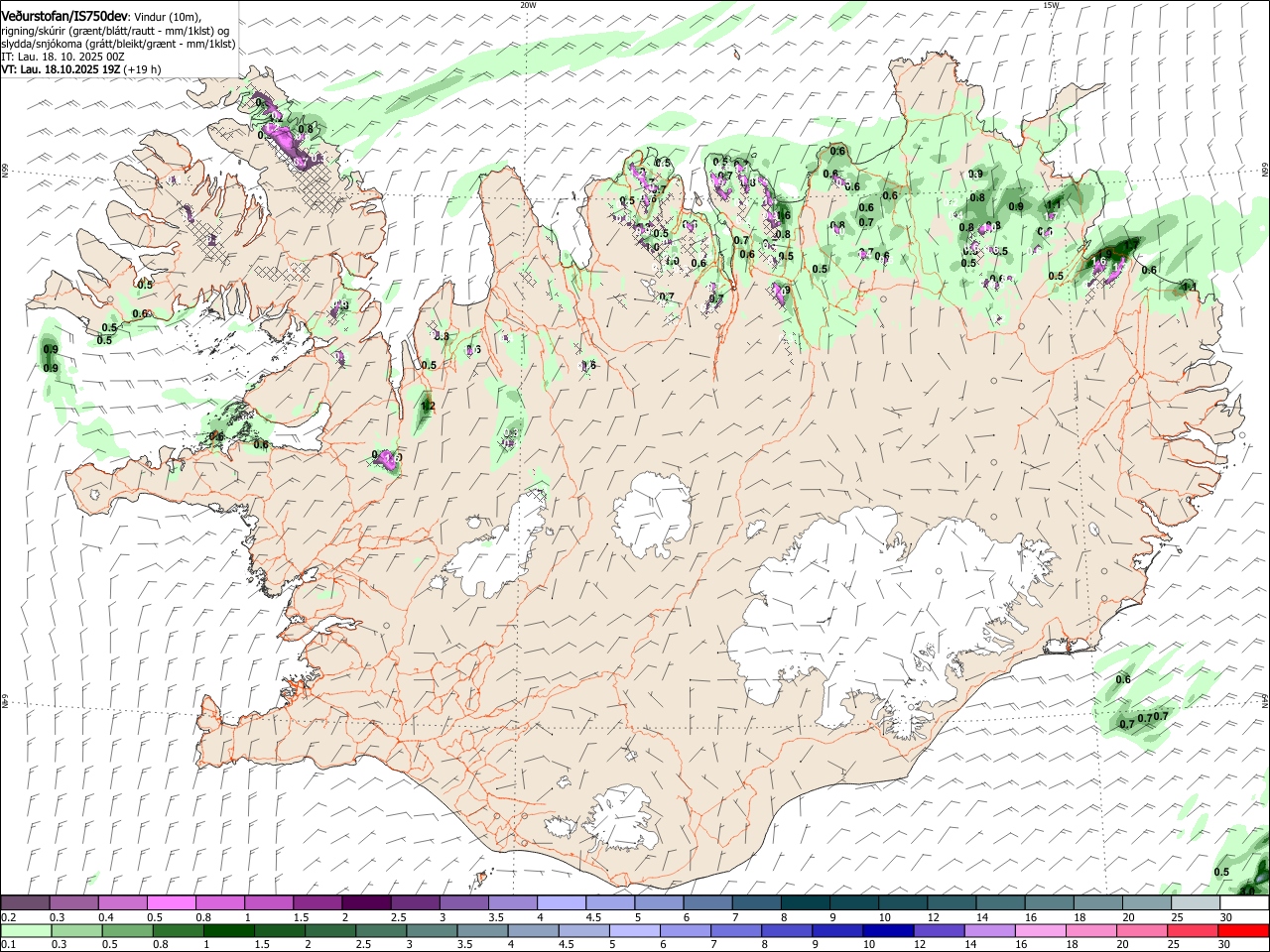Click the 20W longitude label at the top edge
Image resolution: width=1270 pixels, height=952 pixels.
click(529, 5)
